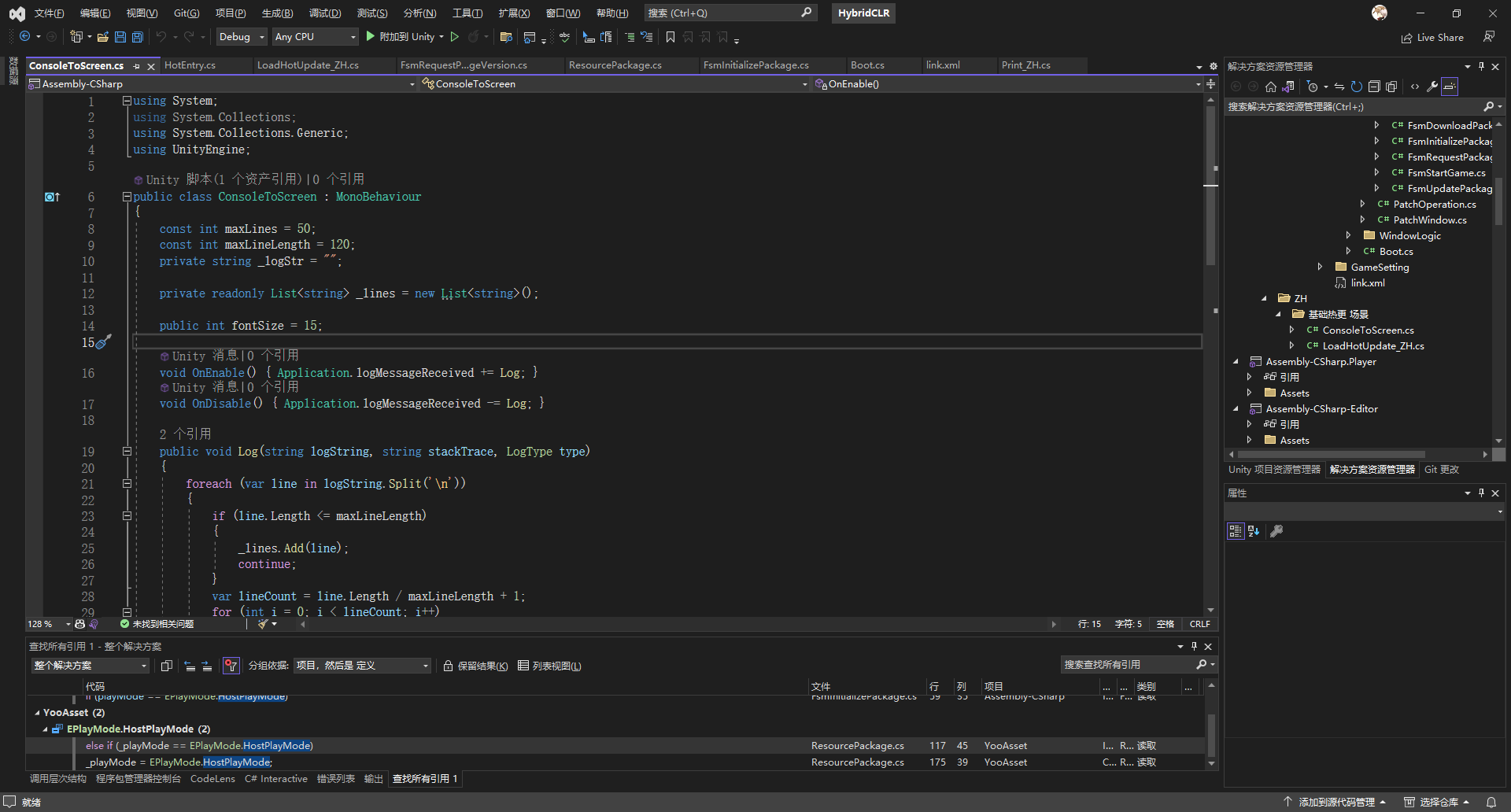Open the pending changes filter
Screen dimensions: 1511x812
[x=1312, y=87]
